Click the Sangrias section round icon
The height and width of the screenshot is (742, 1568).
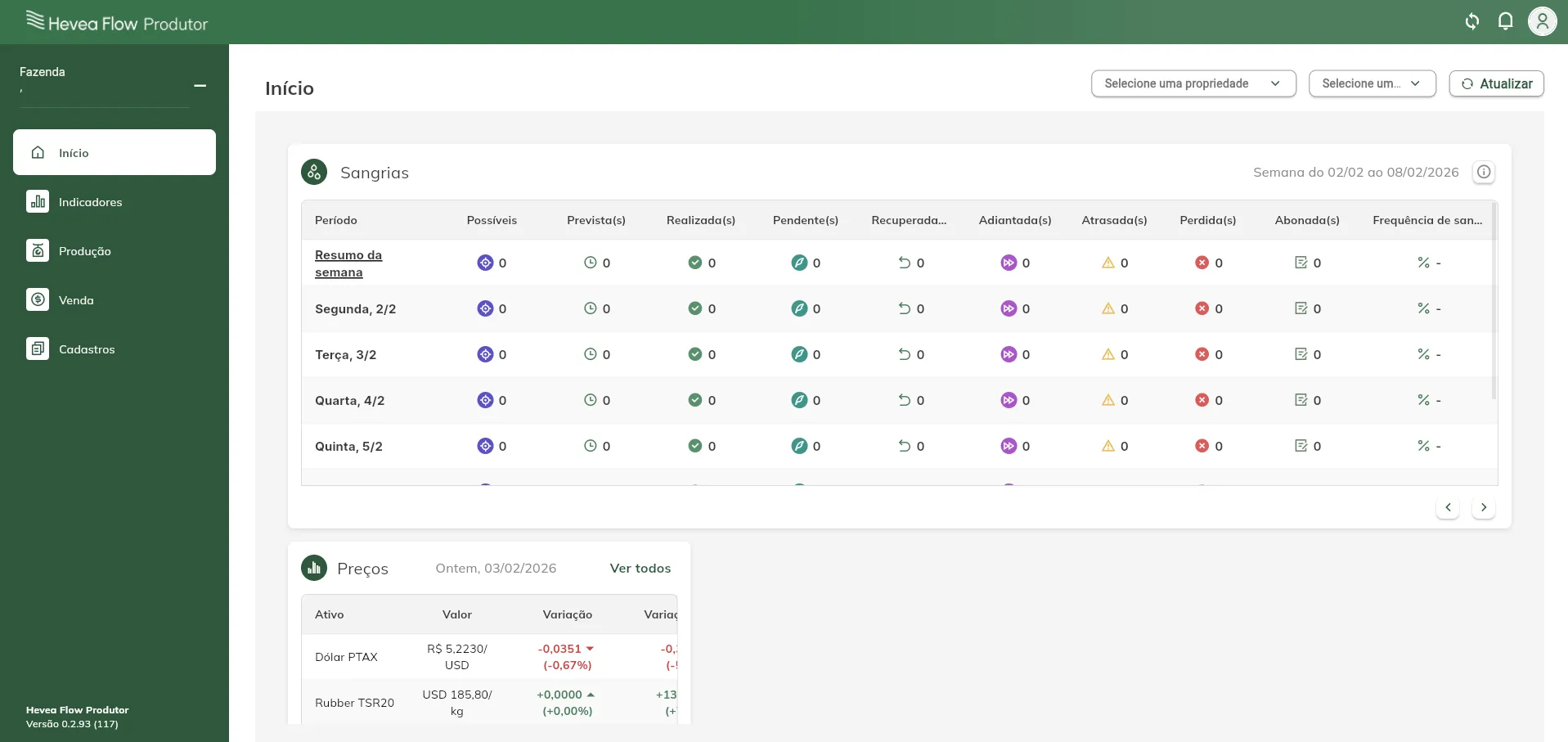coord(314,172)
